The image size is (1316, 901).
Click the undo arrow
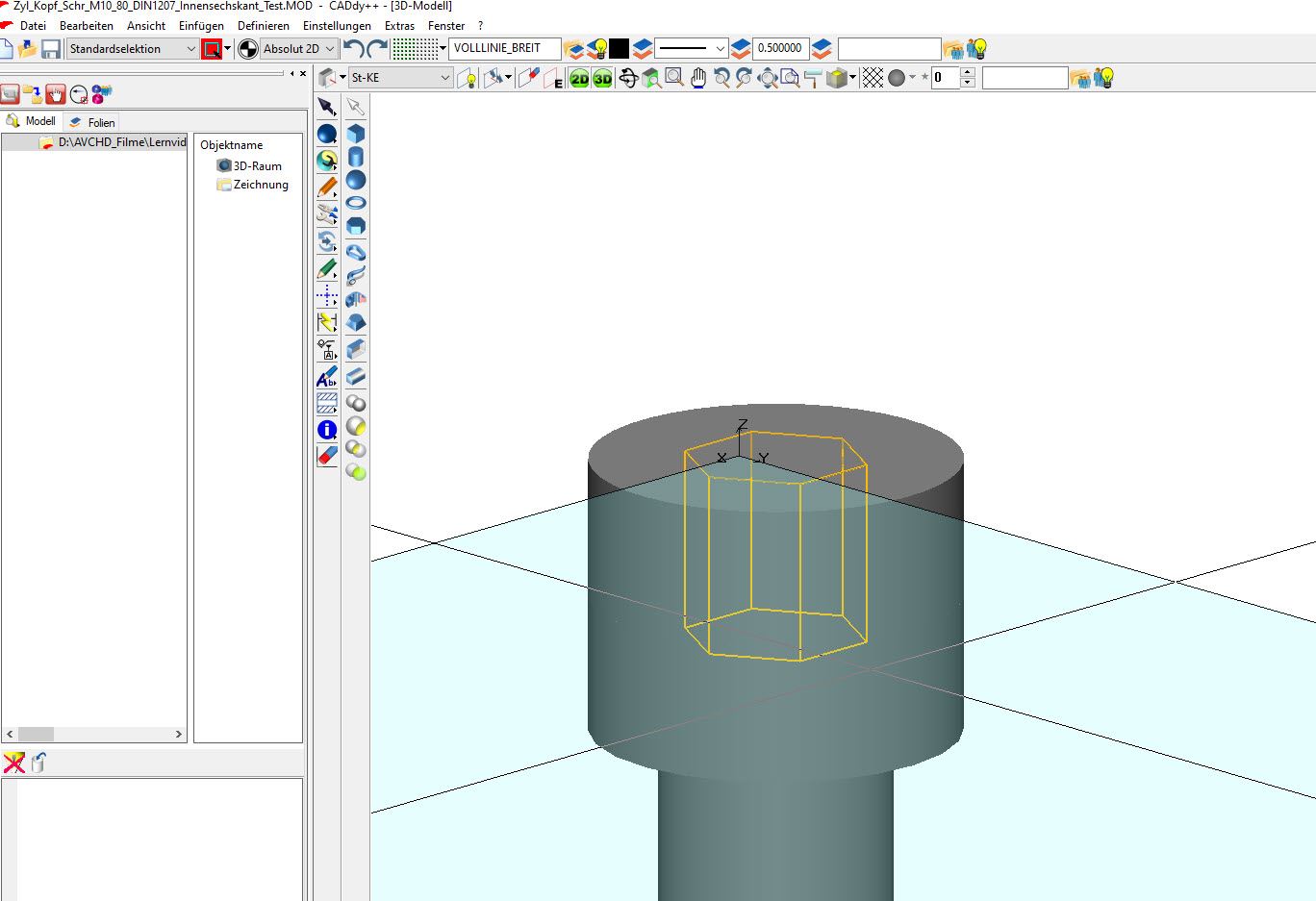point(353,48)
